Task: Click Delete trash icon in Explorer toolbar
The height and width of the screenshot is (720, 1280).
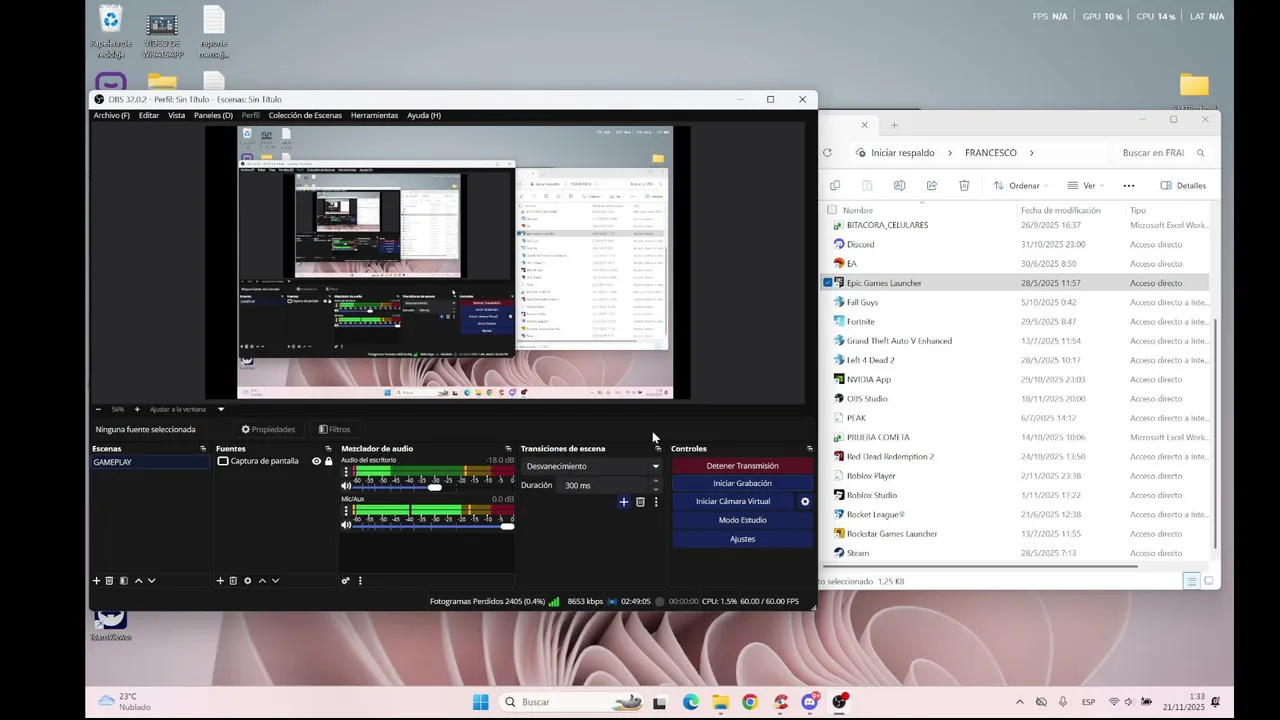Action: (x=964, y=186)
